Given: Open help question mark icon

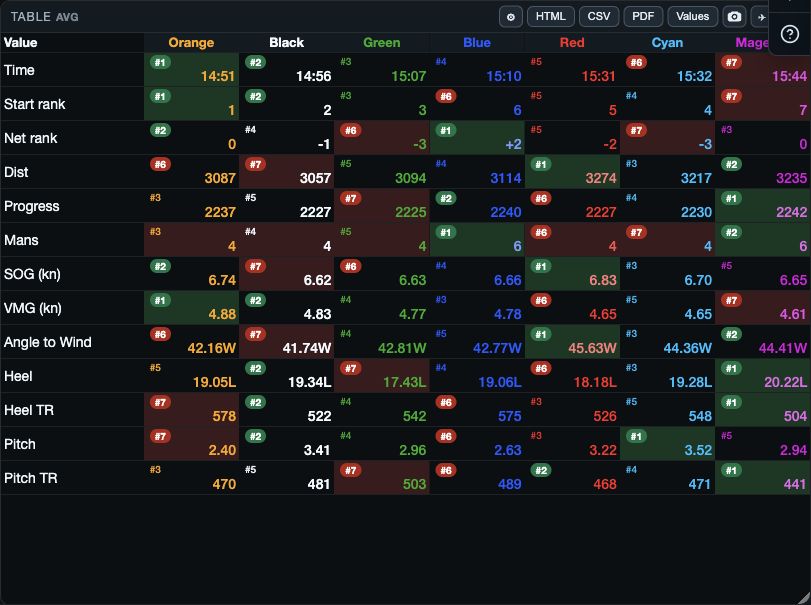Looking at the screenshot, I should pos(789,34).
